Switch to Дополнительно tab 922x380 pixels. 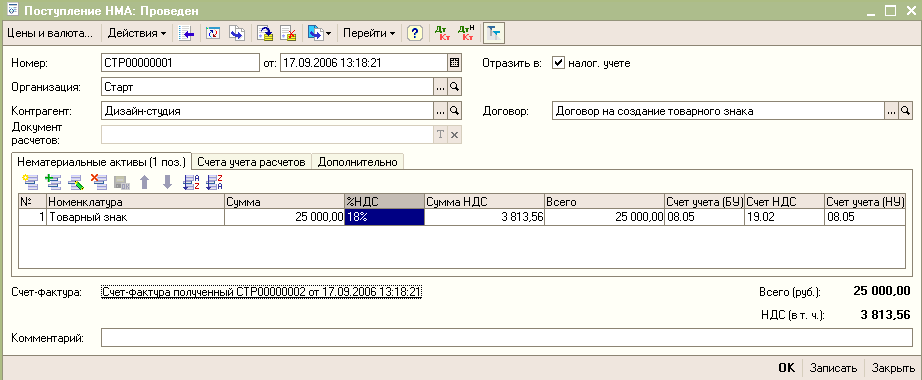(358, 162)
